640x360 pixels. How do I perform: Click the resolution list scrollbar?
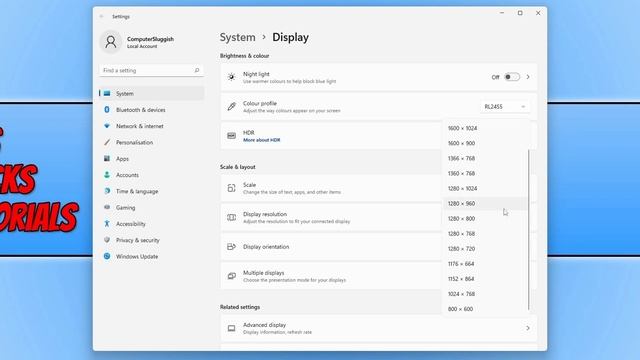pos(529,229)
